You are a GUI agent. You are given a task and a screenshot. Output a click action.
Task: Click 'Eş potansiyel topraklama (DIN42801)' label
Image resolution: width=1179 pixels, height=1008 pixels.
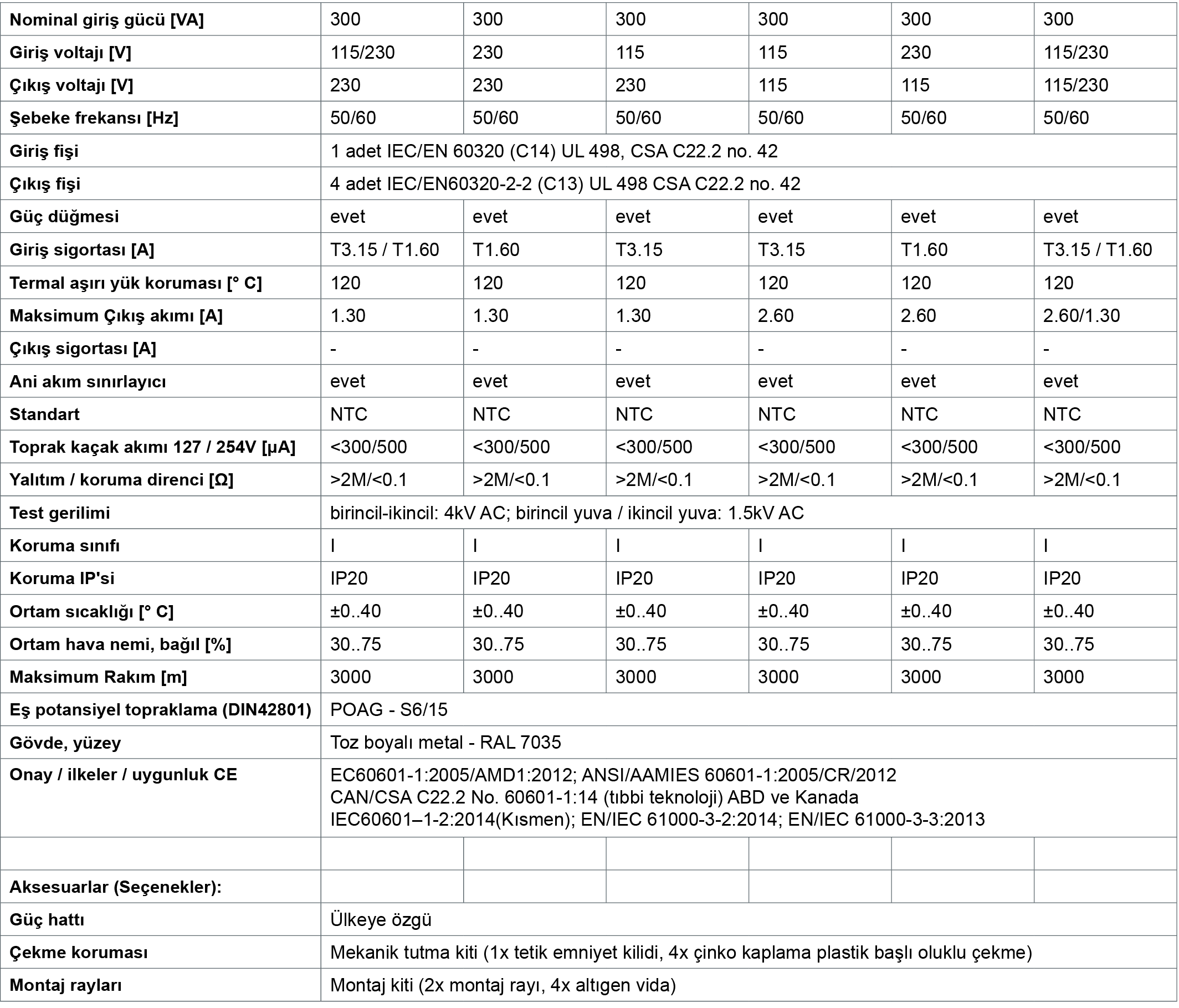(161, 710)
